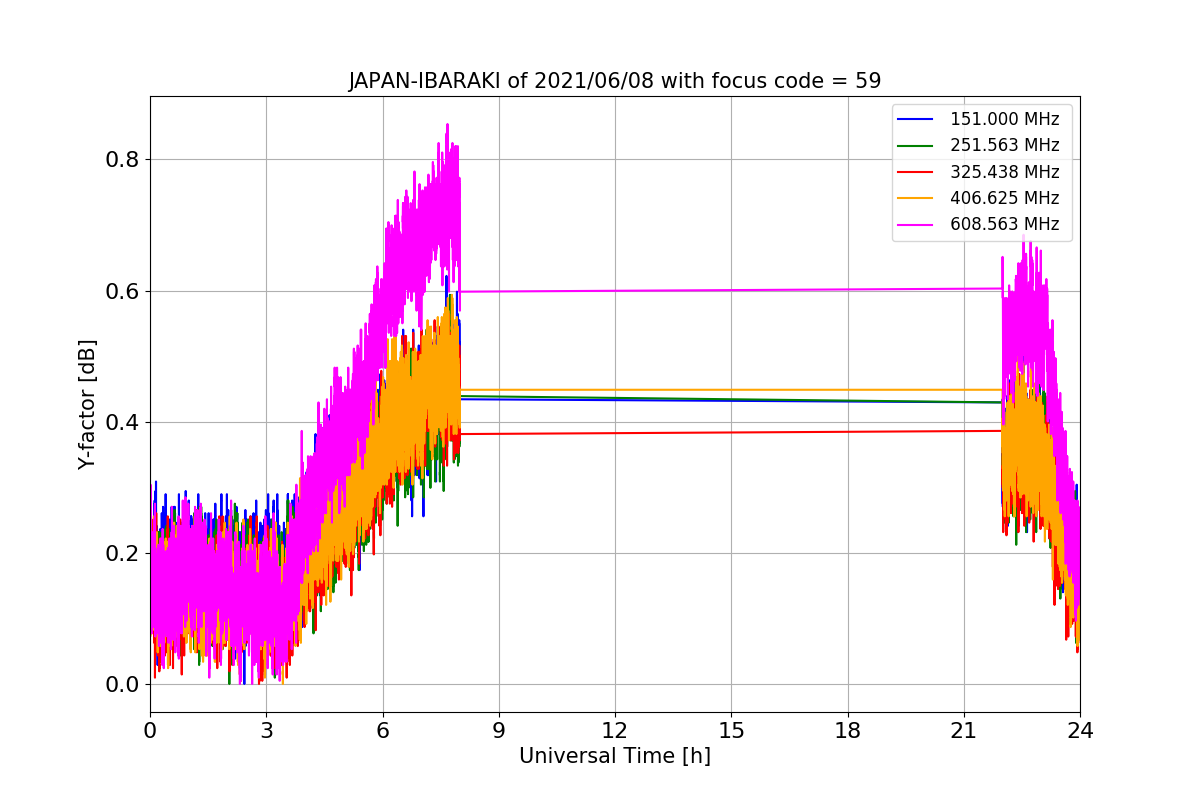Image resolution: width=1200 pixels, height=800 pixels.
Task: Click the 15 x-axis tick label
Action: 731,731
